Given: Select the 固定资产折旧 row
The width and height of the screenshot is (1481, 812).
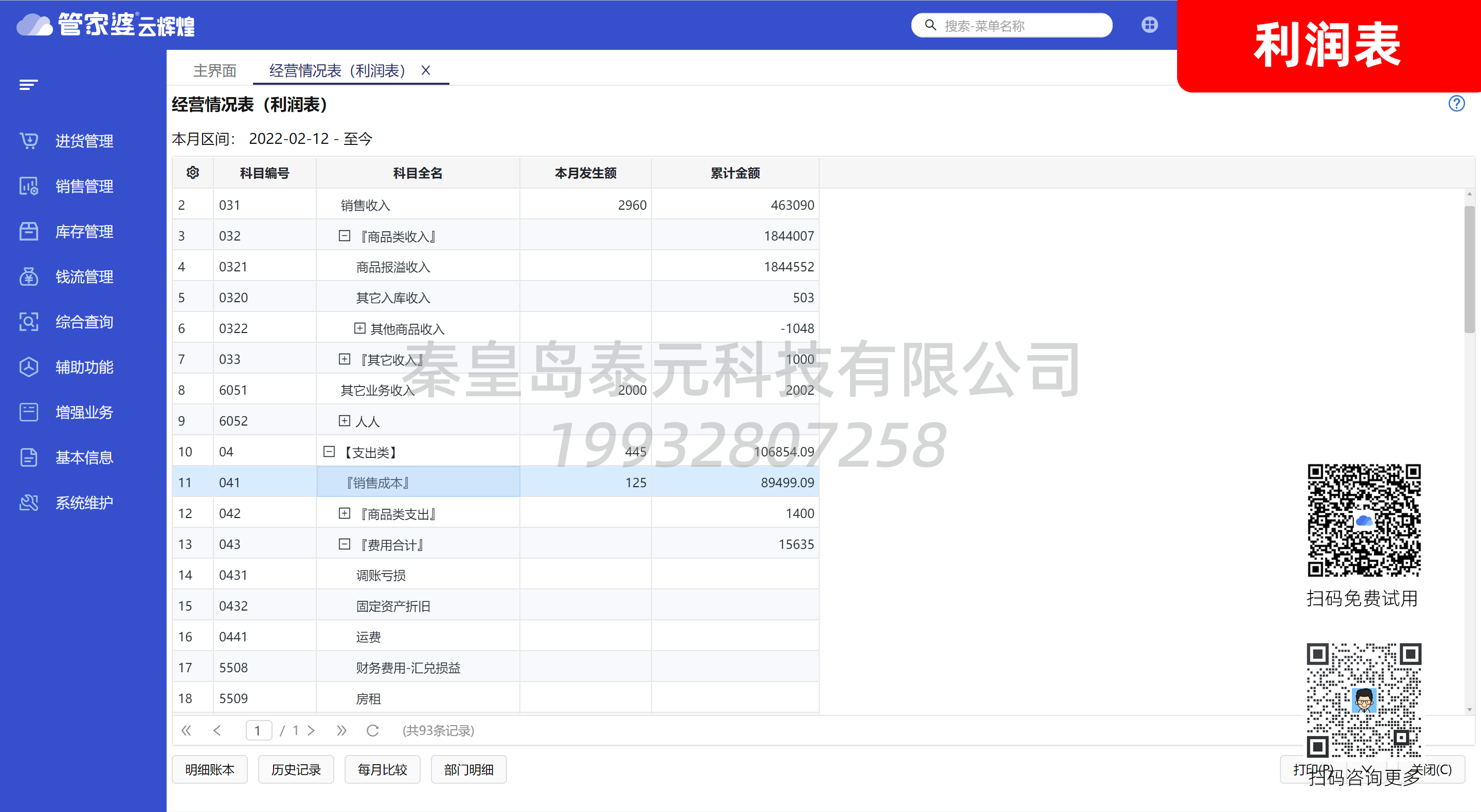Looking at the screenshot, I should 496,606.
